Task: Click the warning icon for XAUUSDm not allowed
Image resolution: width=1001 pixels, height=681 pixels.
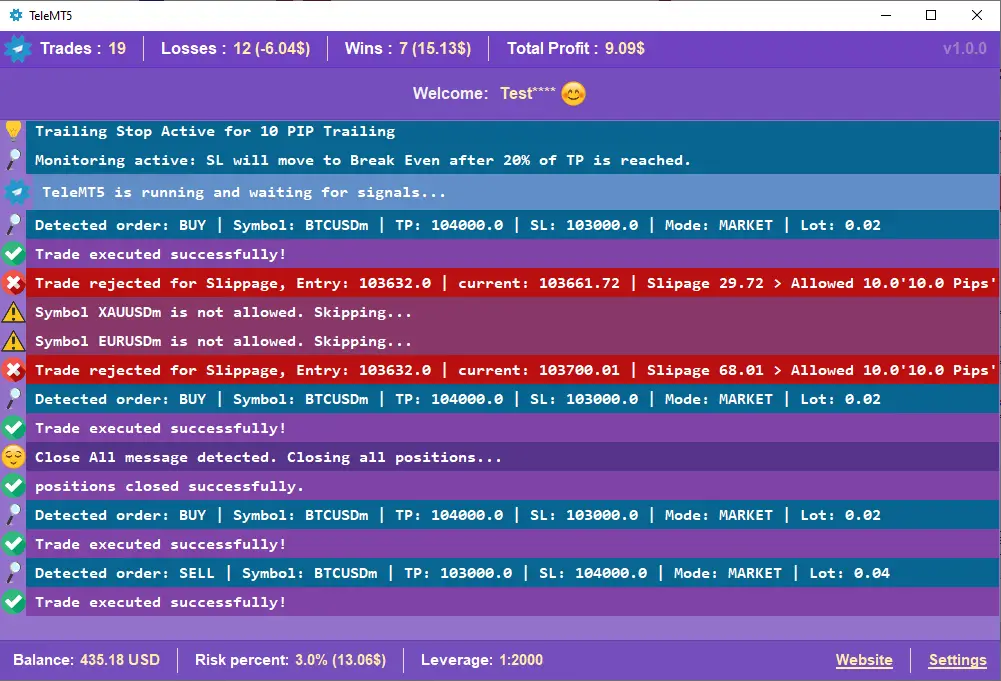Action: tap(13, 312)
